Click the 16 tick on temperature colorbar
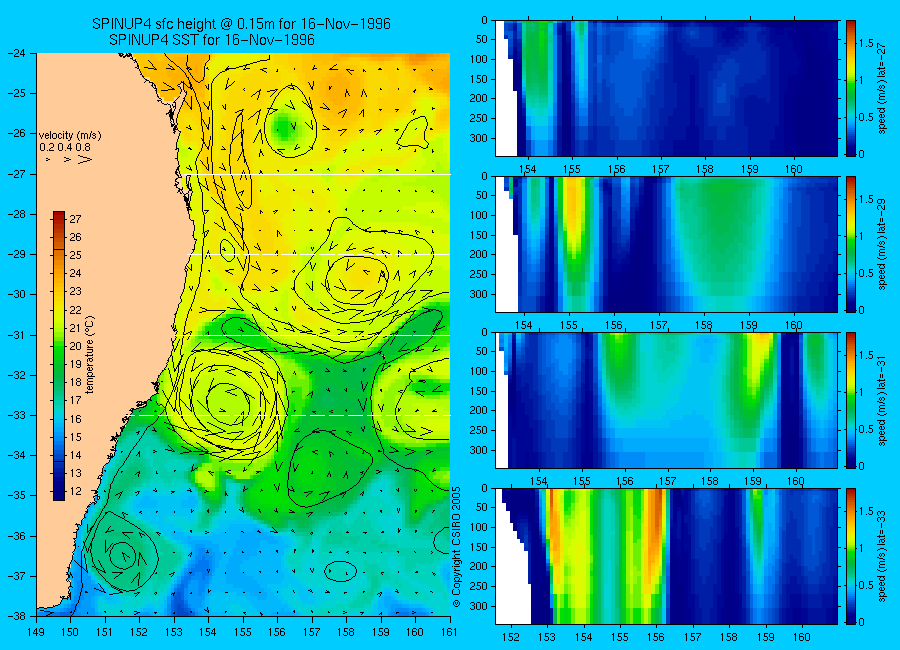Screen dimensions: 900x650 point(75,419)
